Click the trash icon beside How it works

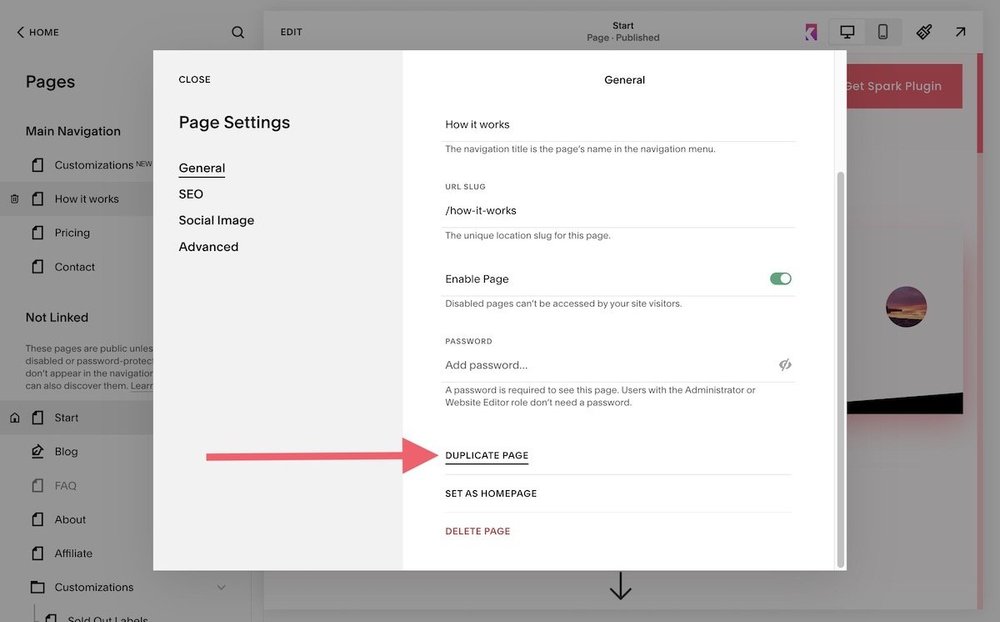tap(13, 198)
